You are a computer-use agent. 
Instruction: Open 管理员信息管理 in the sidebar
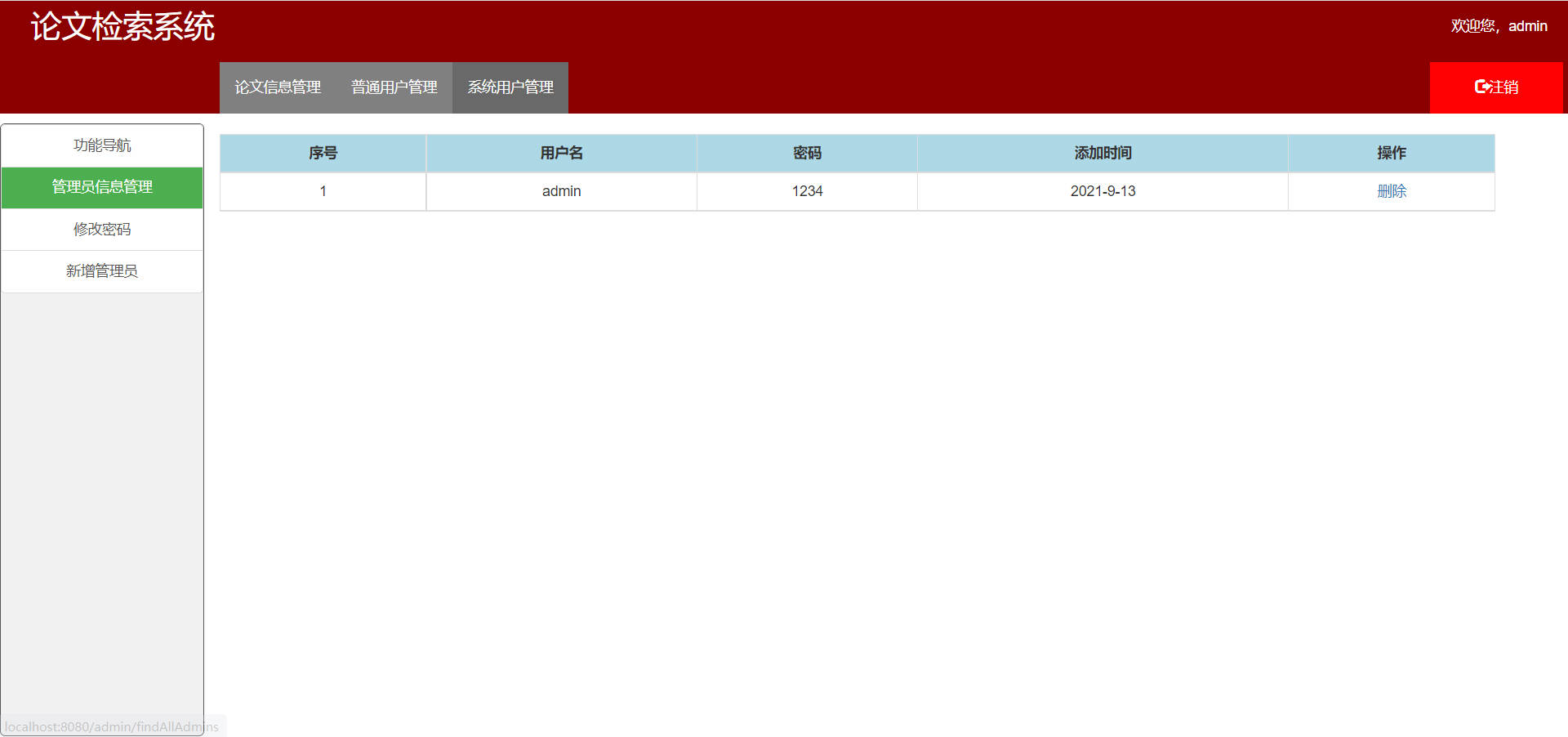tap(102, 187)
